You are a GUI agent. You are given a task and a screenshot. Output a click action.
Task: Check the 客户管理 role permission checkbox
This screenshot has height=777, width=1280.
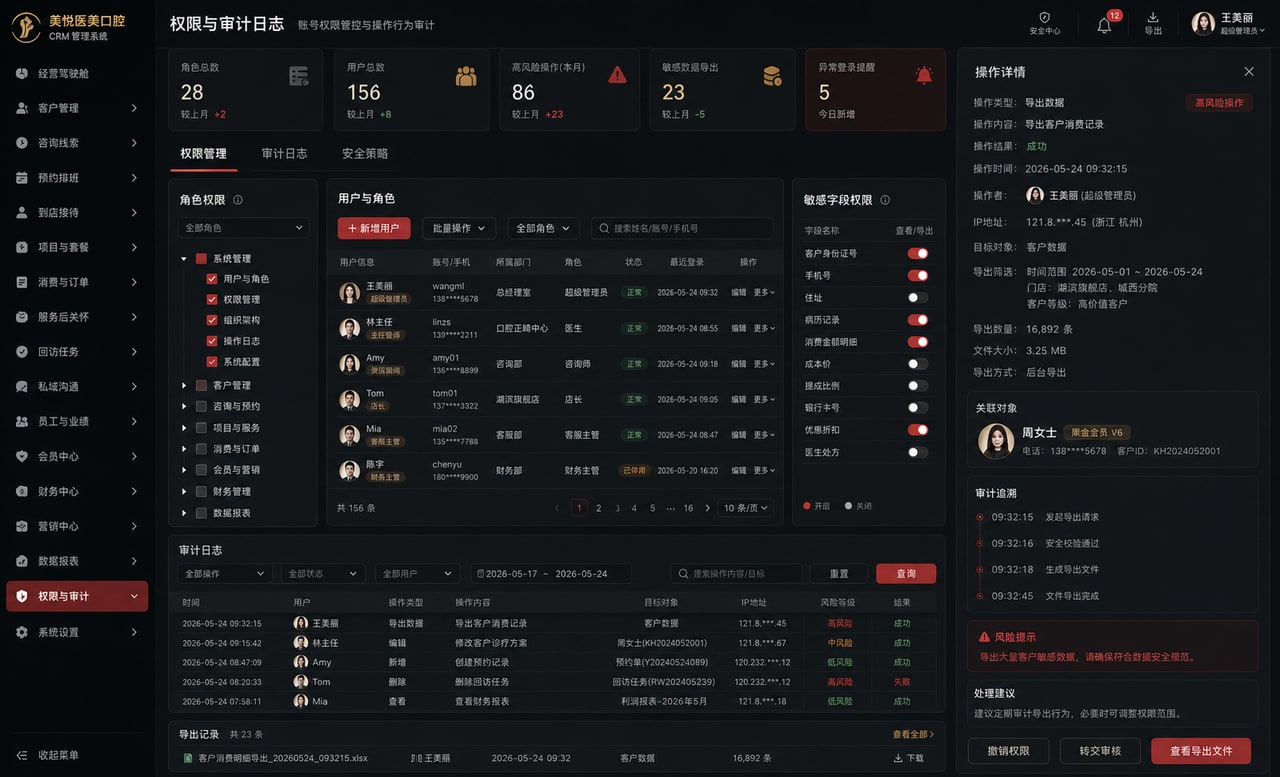point(201,385)
